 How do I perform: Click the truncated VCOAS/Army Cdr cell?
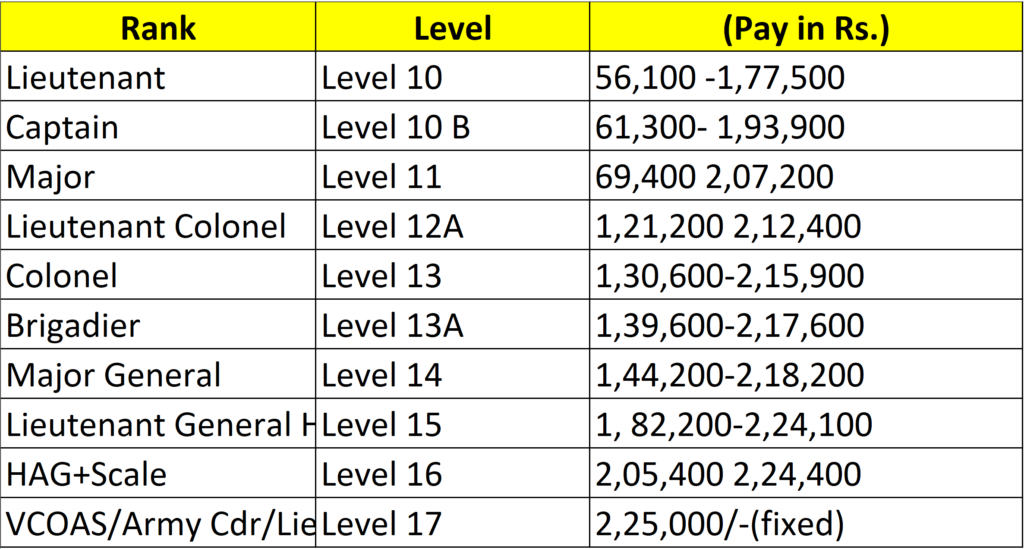pos(158,522)
